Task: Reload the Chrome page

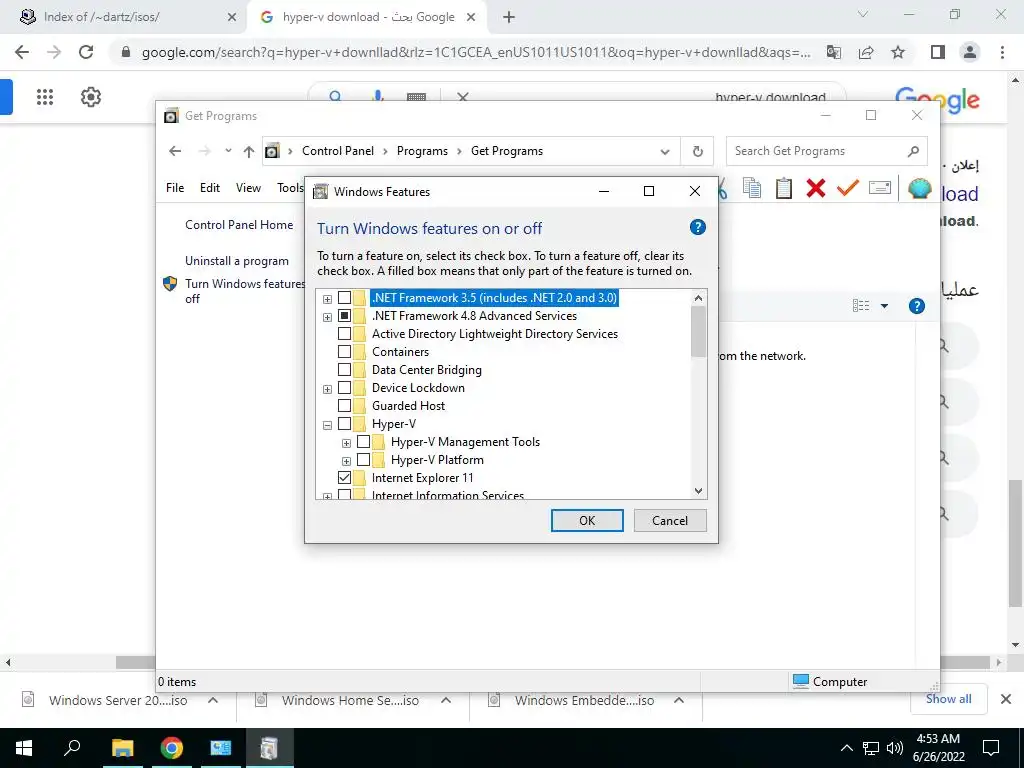Action: click(86, 52)
